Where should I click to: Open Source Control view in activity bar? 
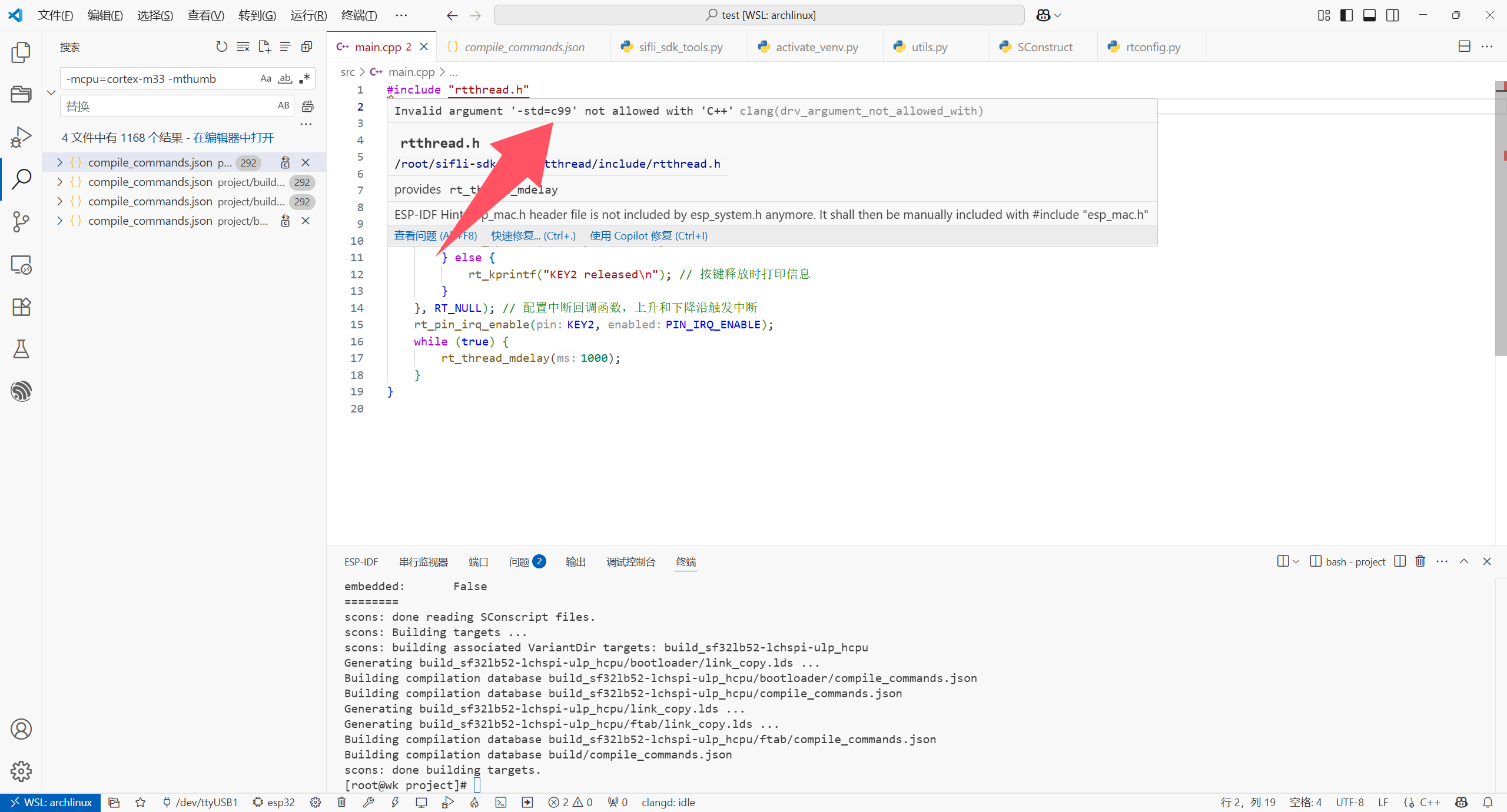[x=21, y=222]
